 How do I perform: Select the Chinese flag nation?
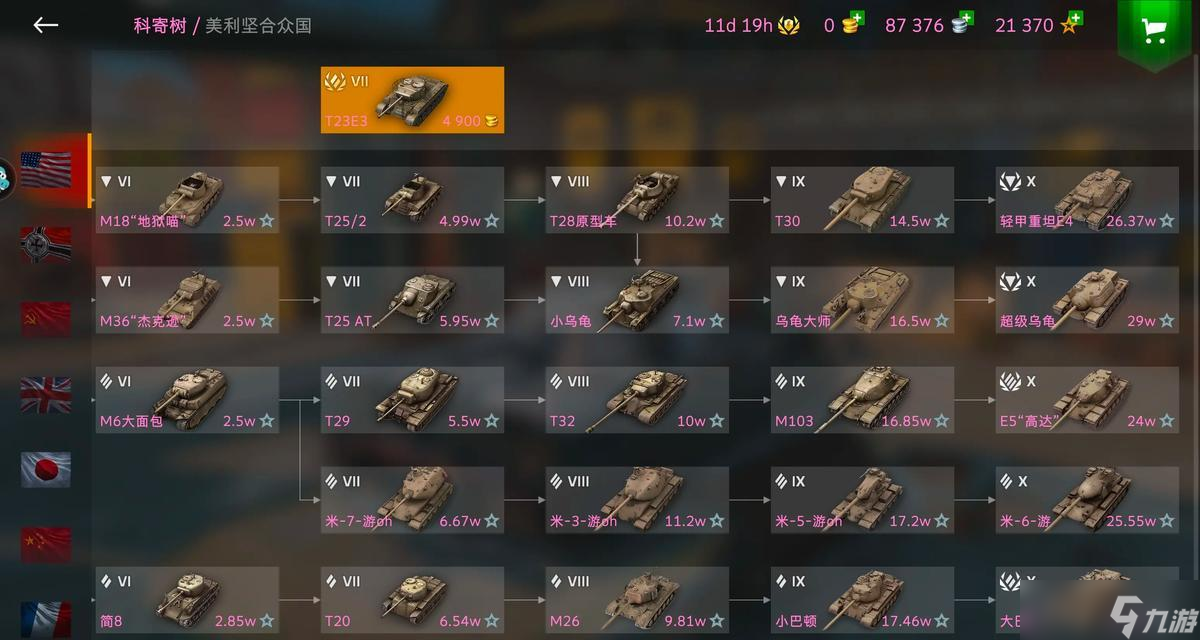(46, 544)
